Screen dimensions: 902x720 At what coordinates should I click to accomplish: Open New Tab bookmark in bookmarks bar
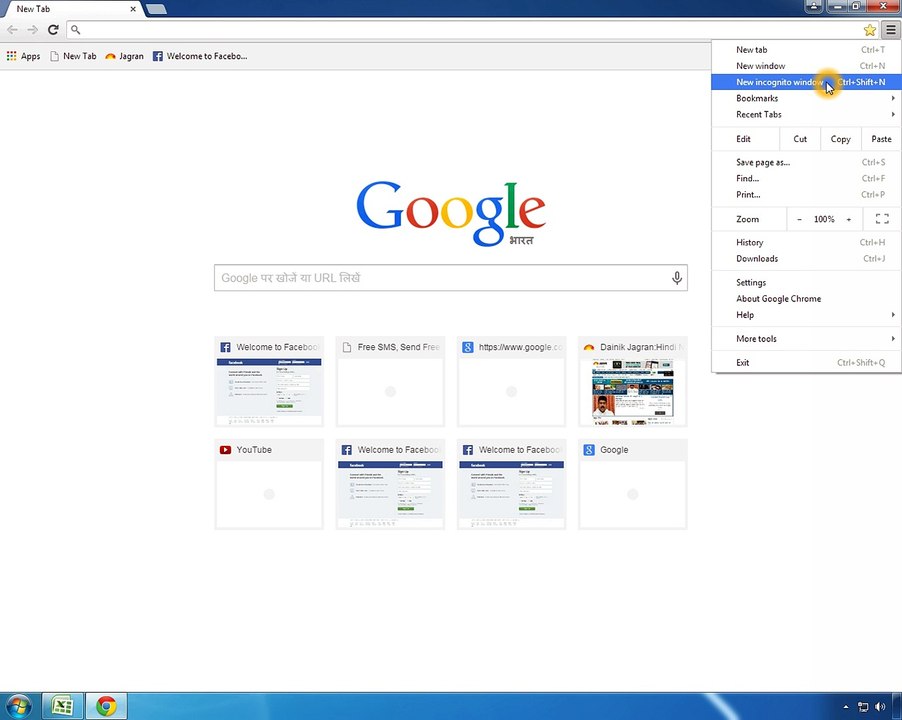[73, 56]
